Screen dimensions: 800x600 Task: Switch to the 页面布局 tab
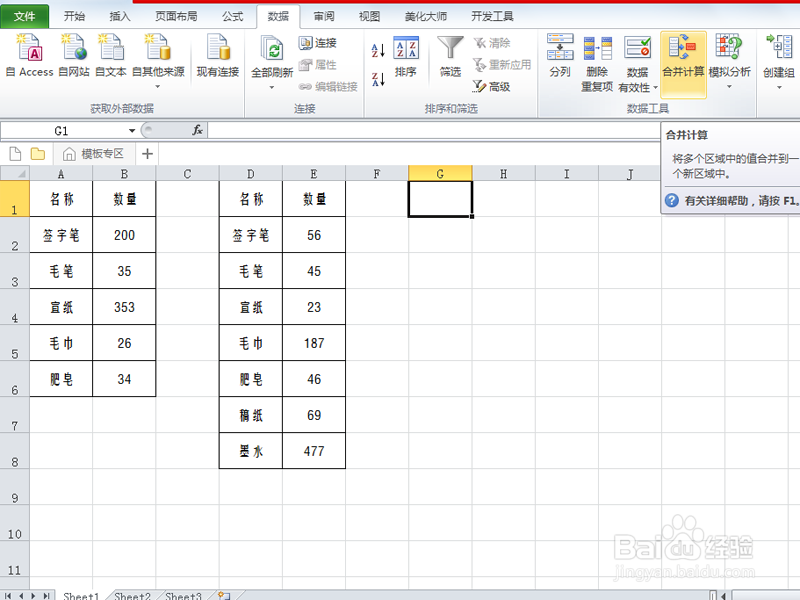[x=176, y=16]
